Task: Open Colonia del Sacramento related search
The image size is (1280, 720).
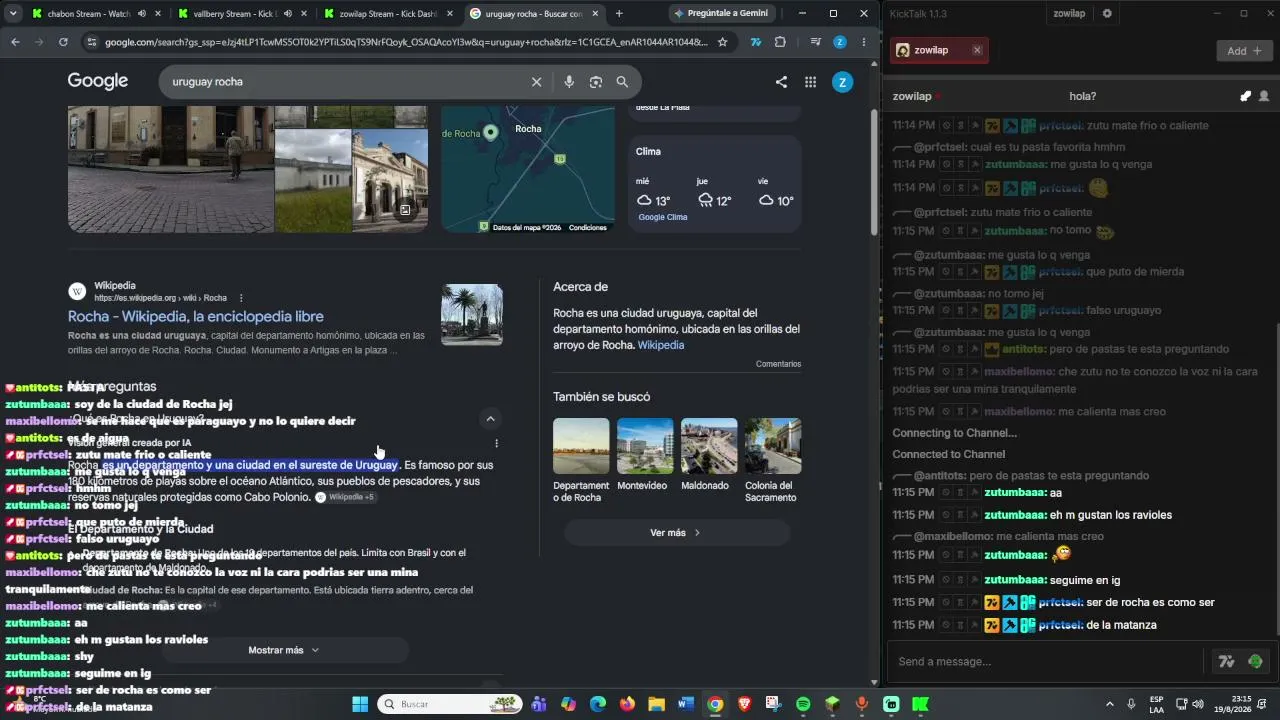Action: 773,460
